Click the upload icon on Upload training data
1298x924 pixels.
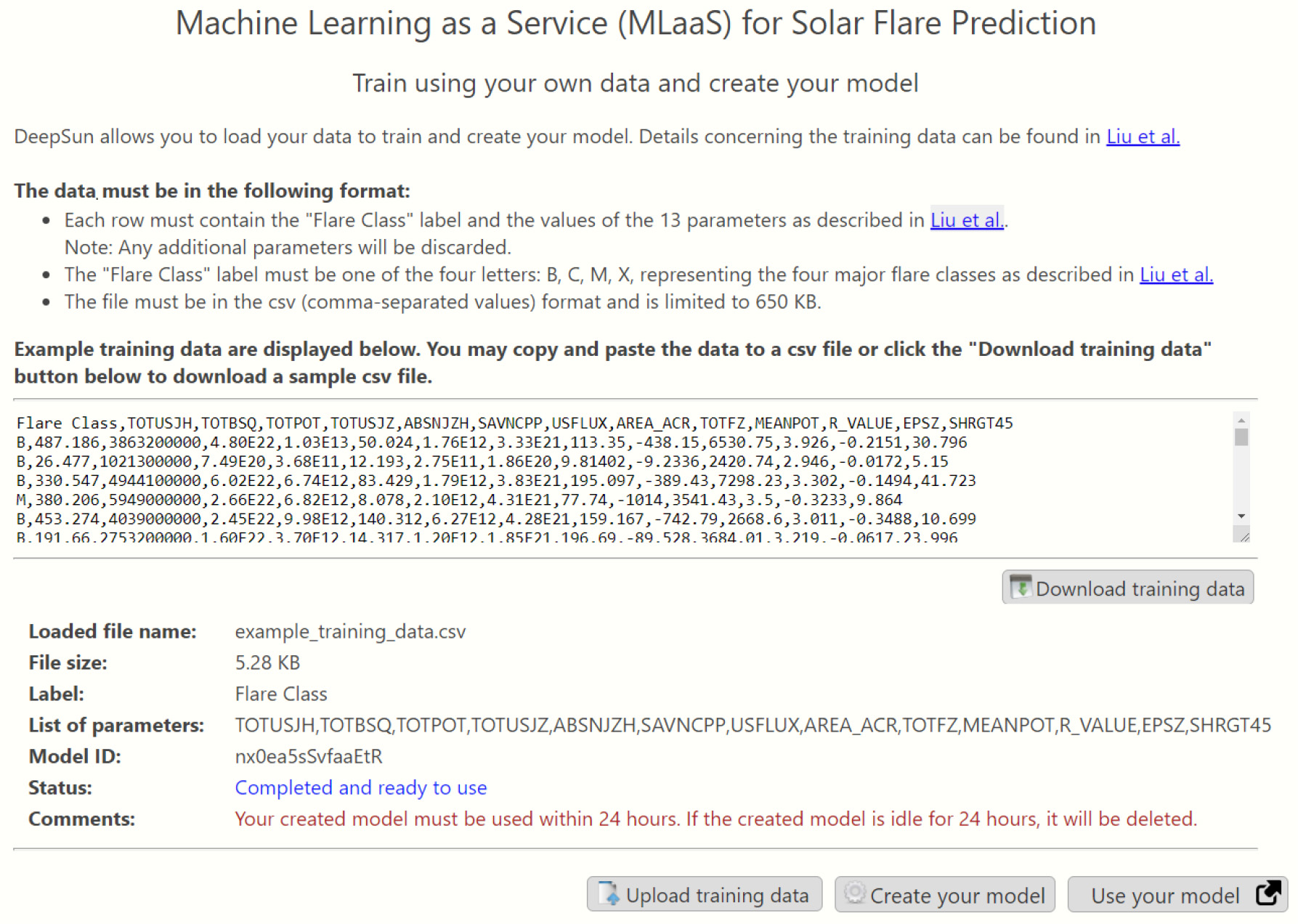point(607,894)
